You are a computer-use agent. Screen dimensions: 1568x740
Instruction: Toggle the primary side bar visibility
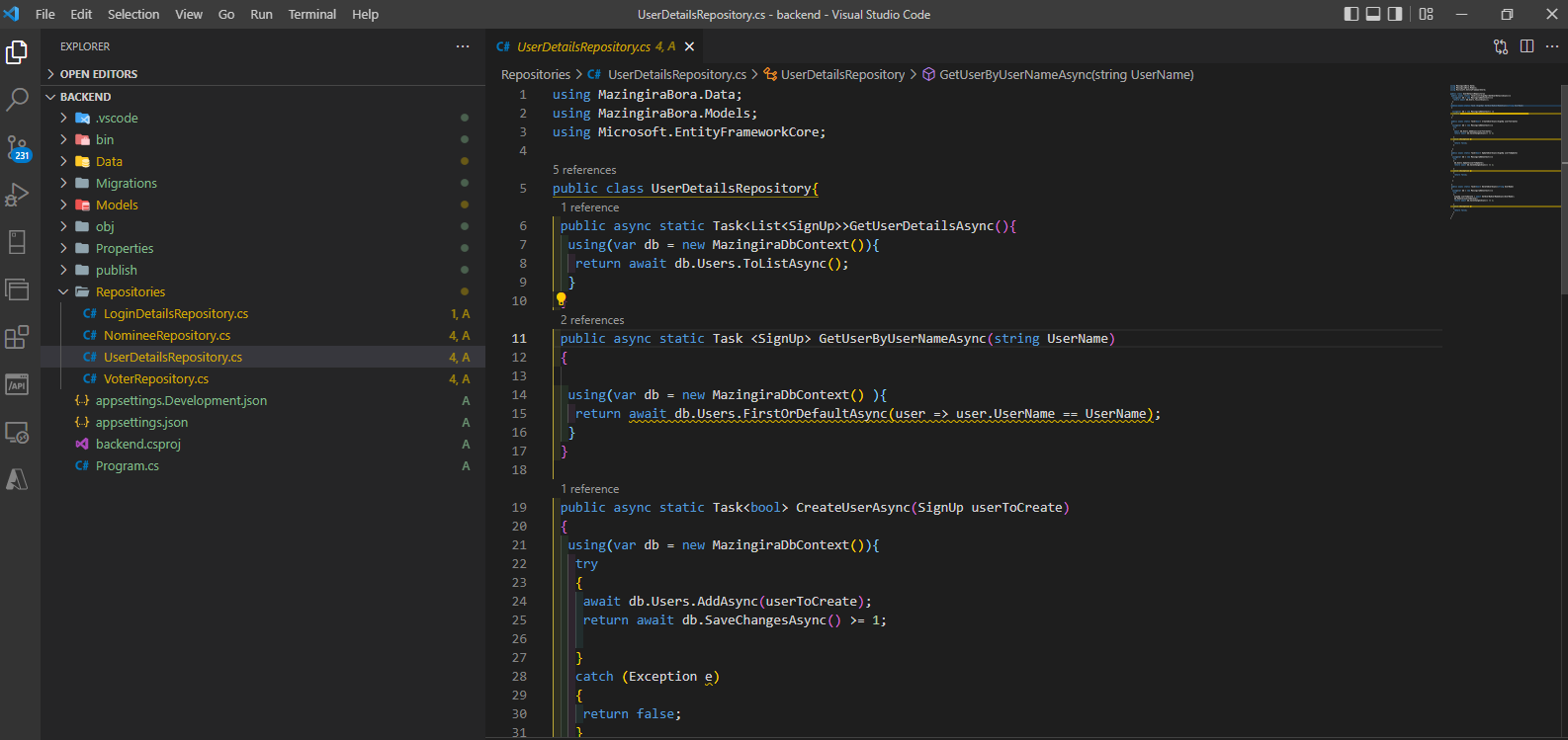pyautogui.click(x=1351, y=14)
